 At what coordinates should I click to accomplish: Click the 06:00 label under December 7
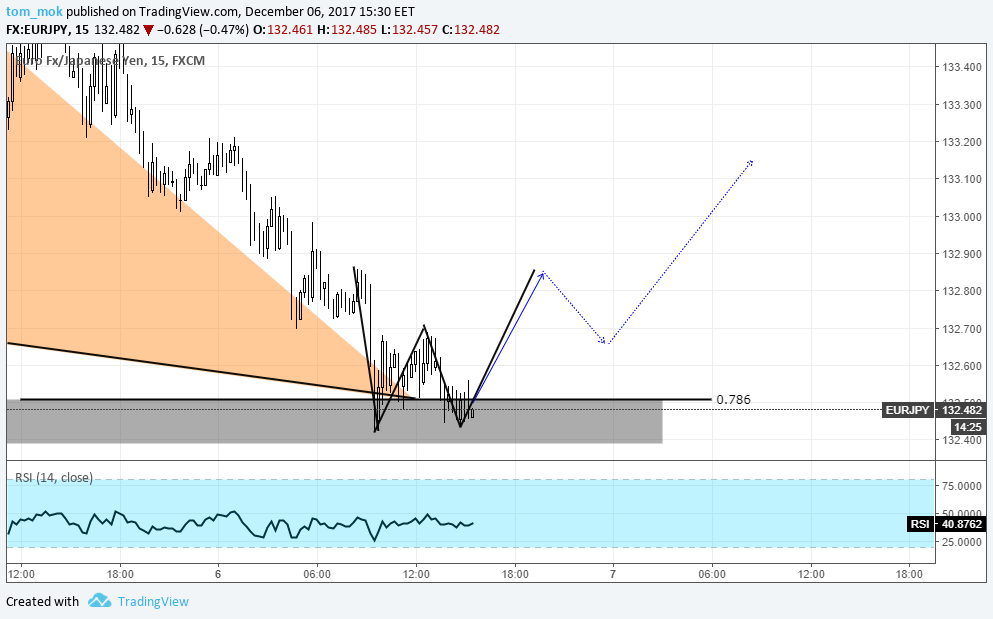pyautogui.click(x=712, y=574)
